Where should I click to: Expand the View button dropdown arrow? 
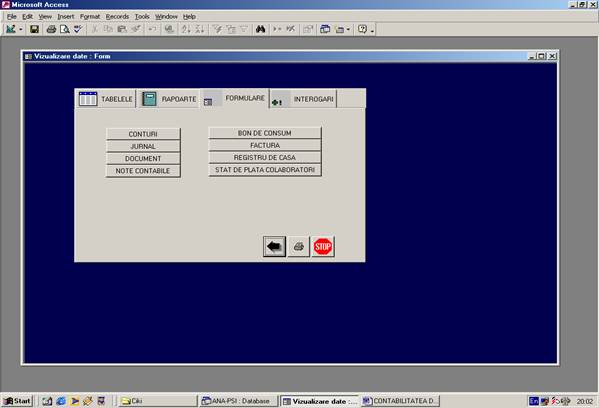click(x=21, y=29)
